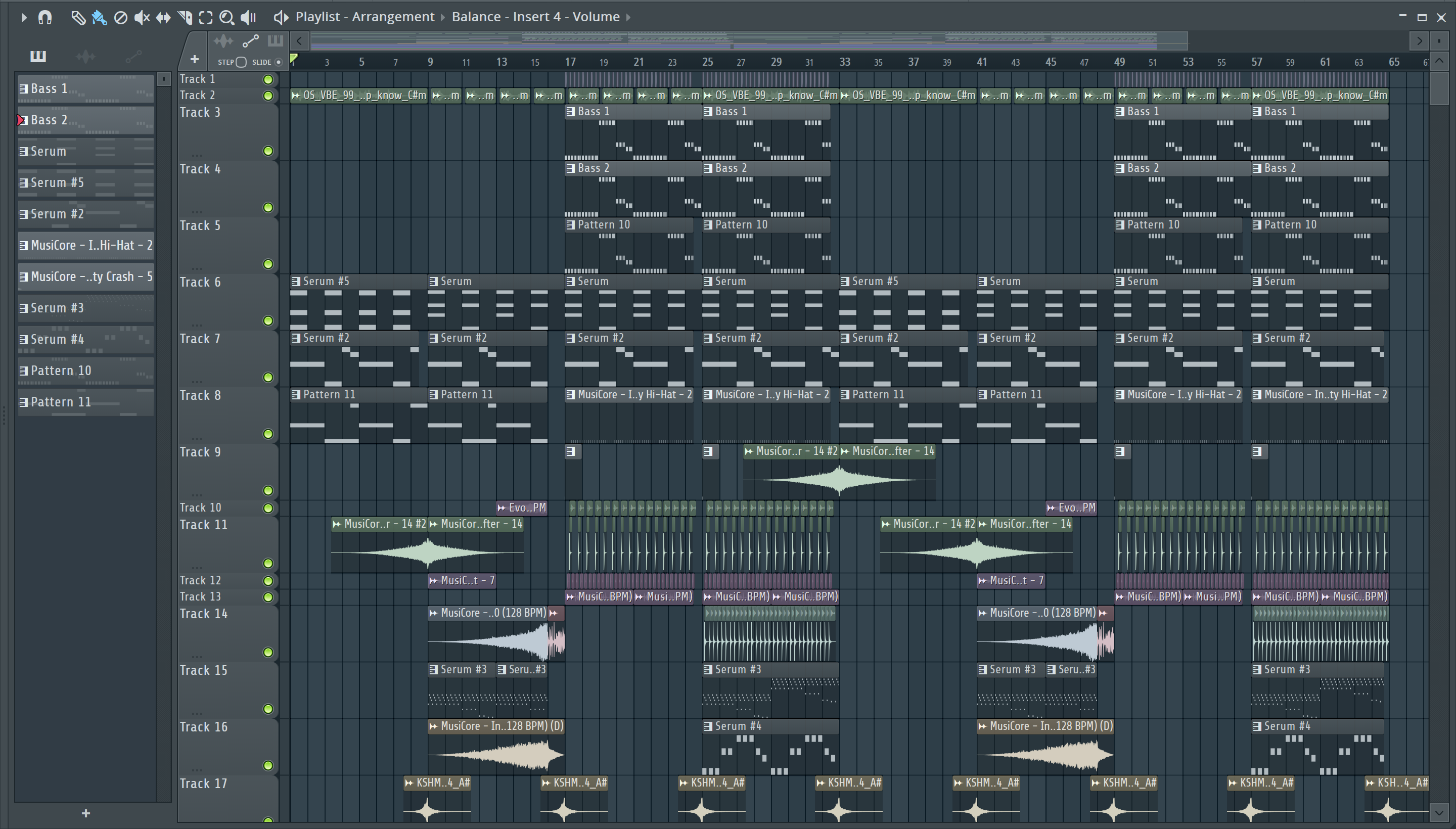Select Serum #5 pattern in picker

(x=85, y=183)
